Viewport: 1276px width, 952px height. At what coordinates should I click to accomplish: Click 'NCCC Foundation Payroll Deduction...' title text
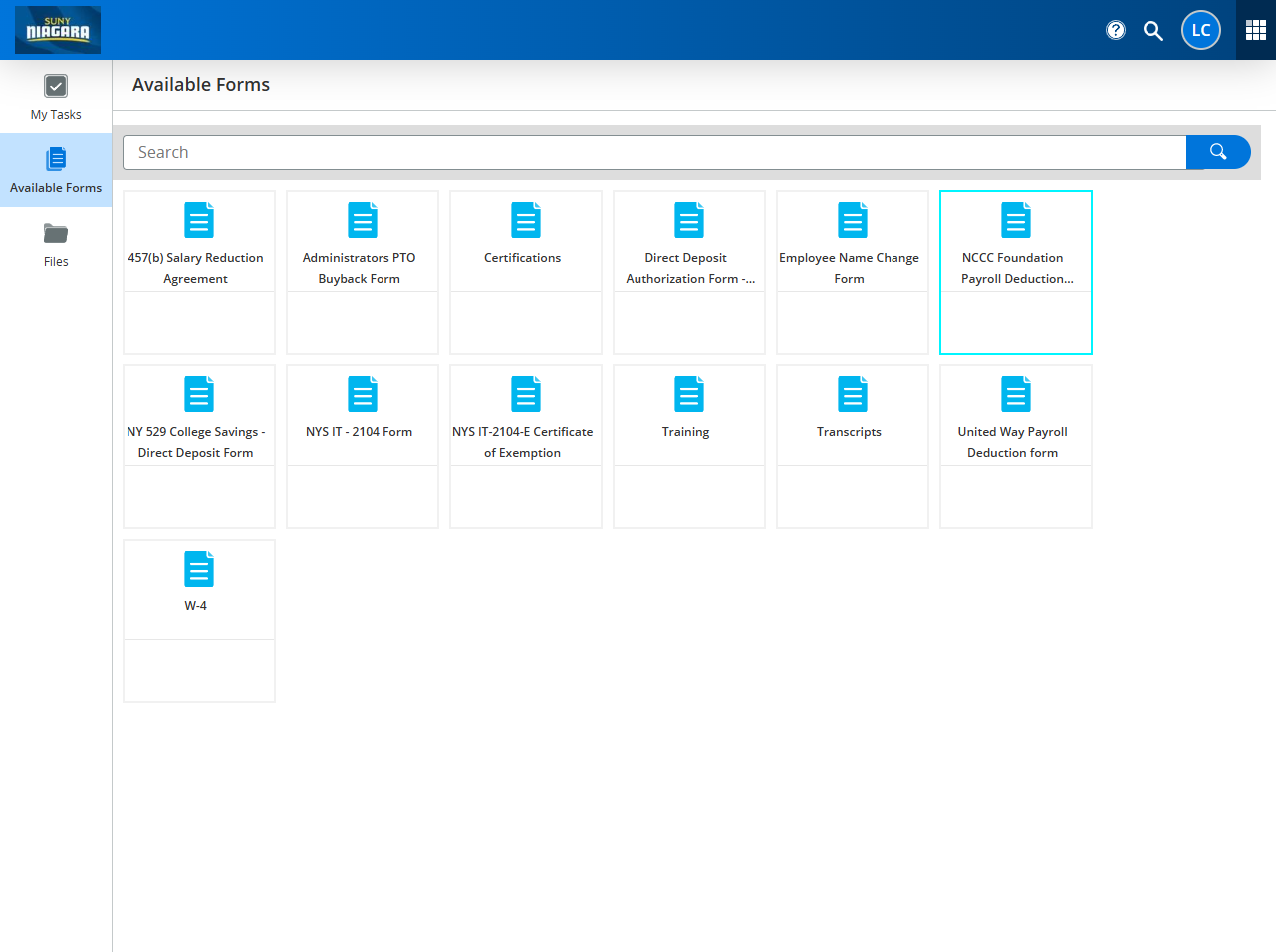[x=1017, y=268]
